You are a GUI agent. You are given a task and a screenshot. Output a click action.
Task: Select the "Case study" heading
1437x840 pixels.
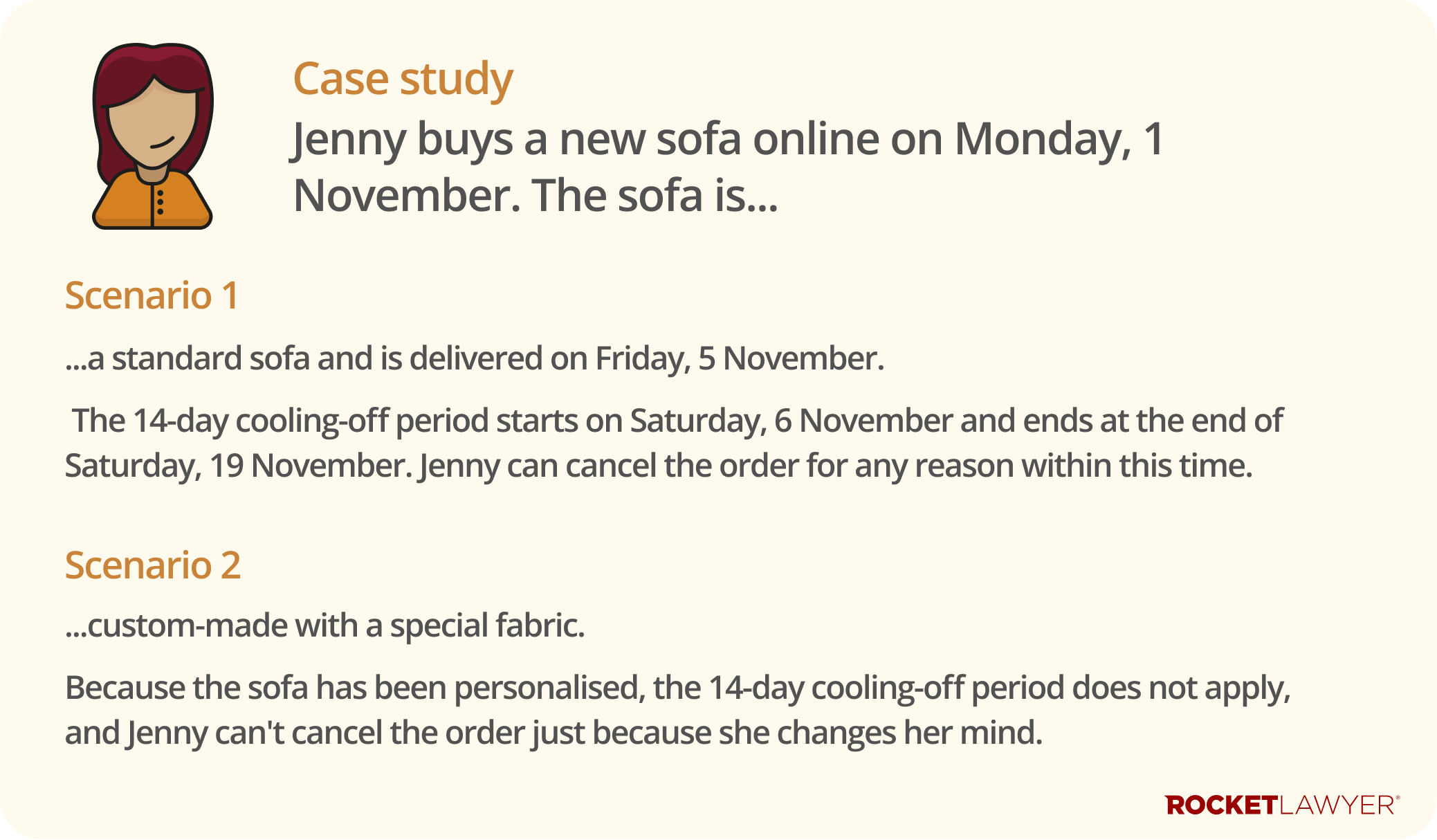coord(403,78)
